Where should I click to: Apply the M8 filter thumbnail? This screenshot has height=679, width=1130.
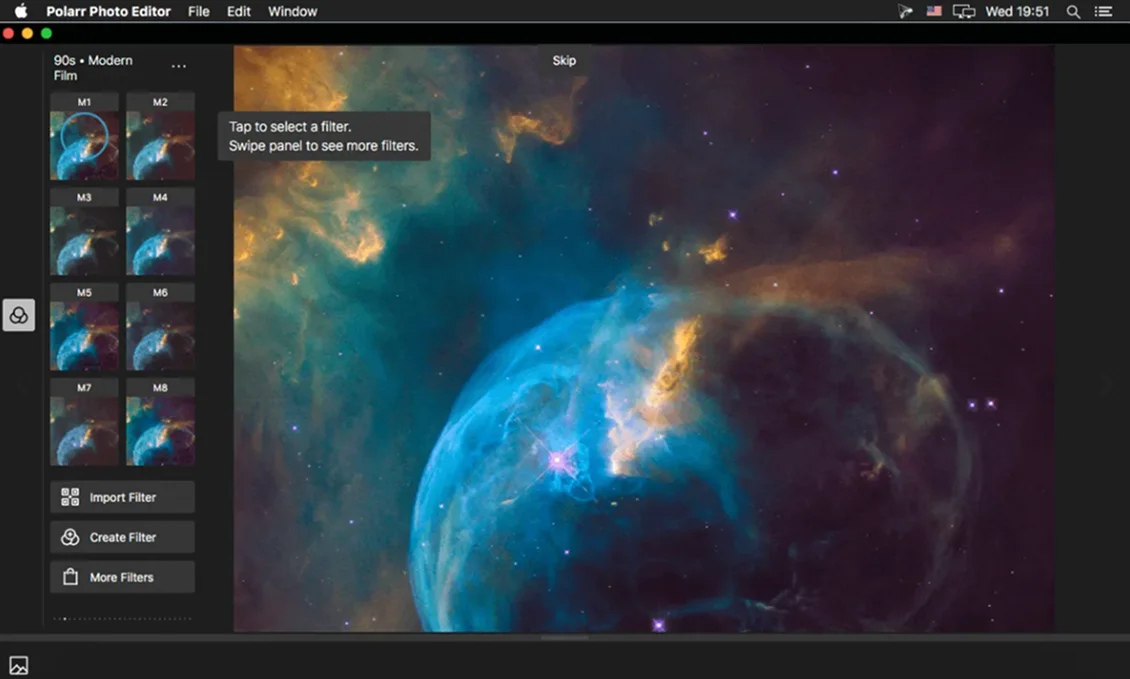pyautogui.click(x=160, y=422)
